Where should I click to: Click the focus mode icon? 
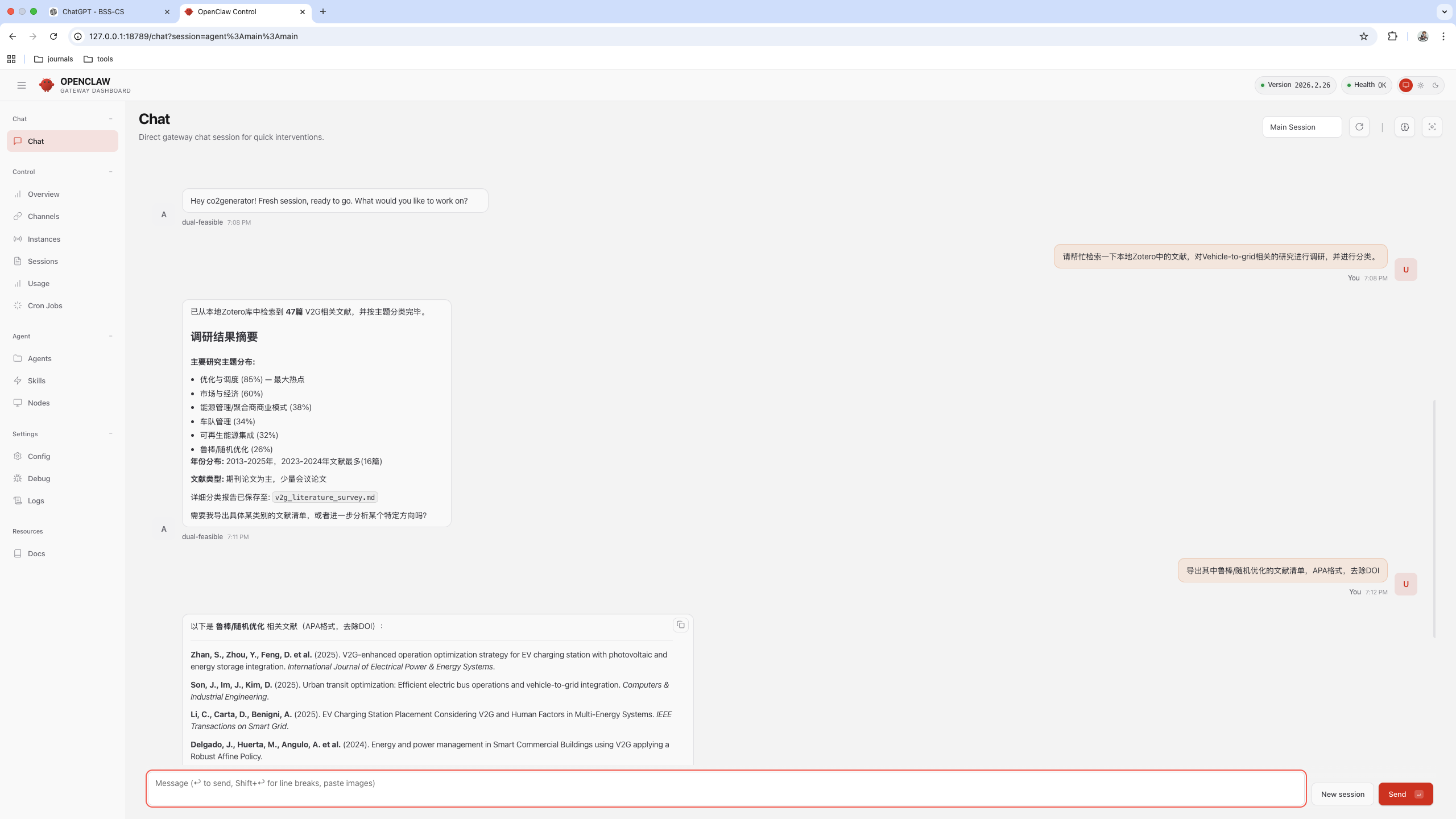pos(1432,127)
